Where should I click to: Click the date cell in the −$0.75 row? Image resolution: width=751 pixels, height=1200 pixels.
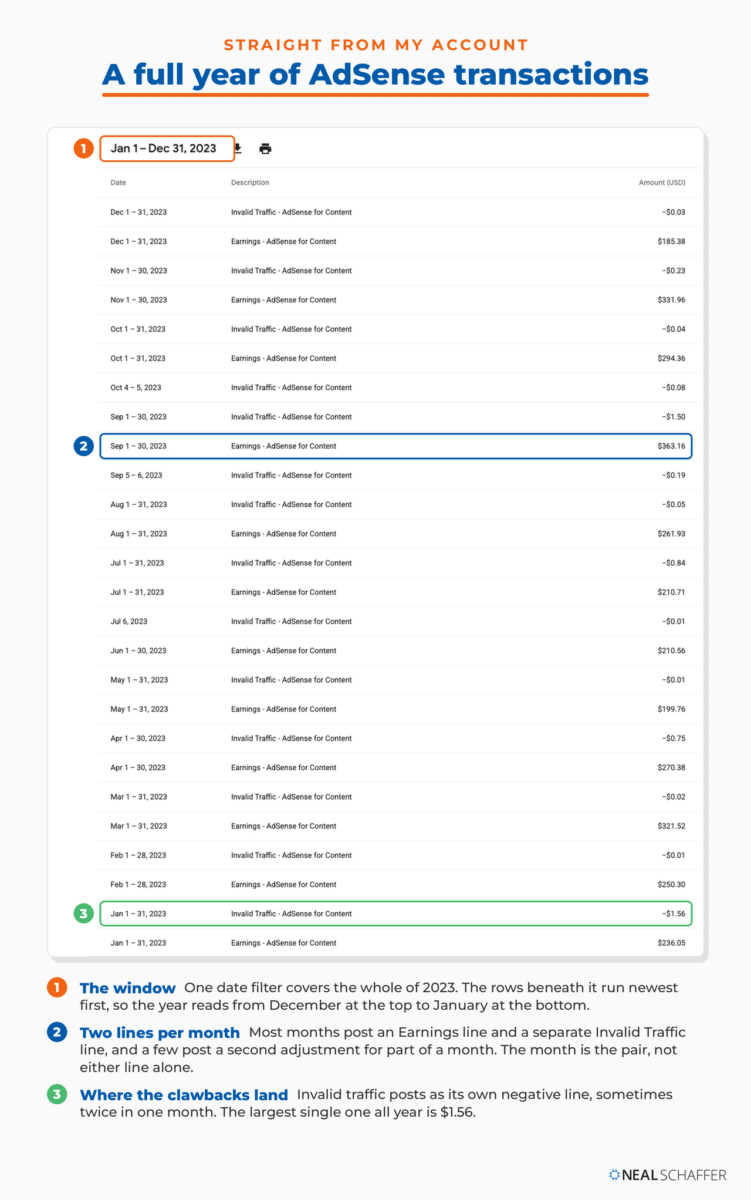[138, 738]
